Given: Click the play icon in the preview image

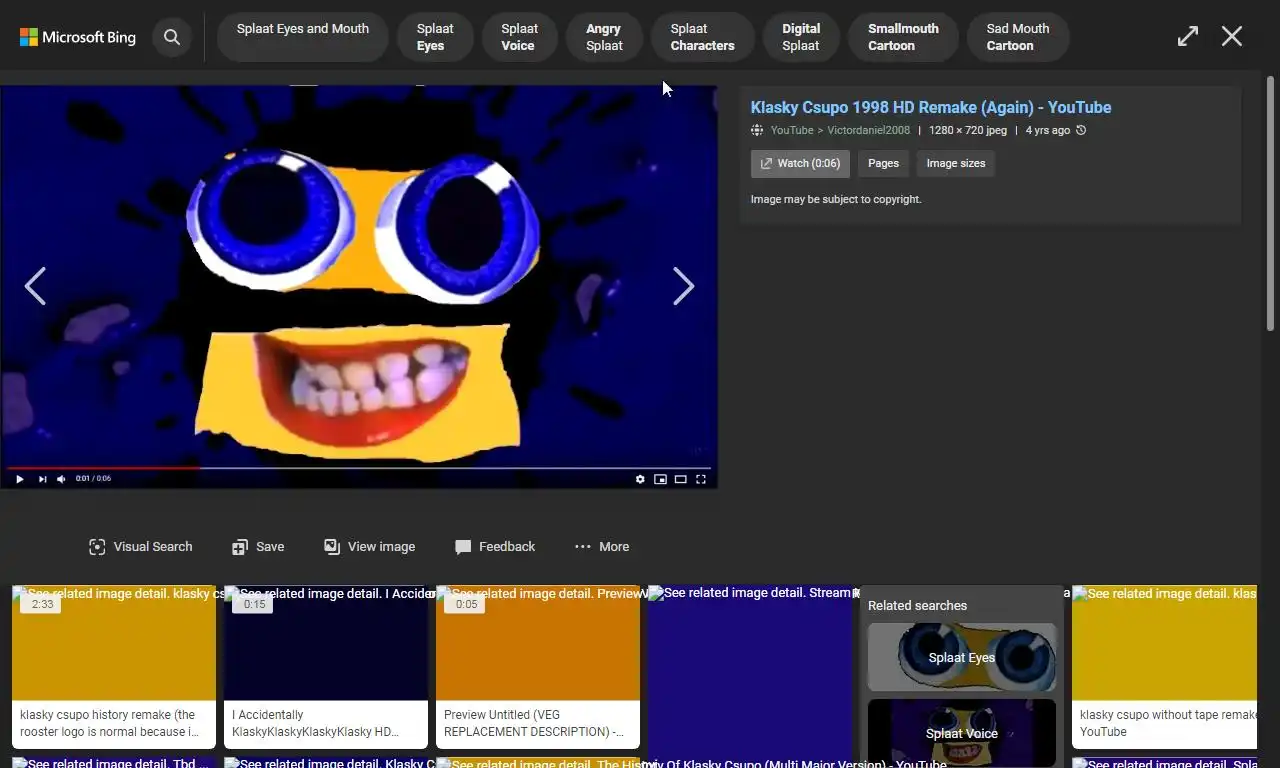Looking at the screenshot, I should [x=19, y=479].
